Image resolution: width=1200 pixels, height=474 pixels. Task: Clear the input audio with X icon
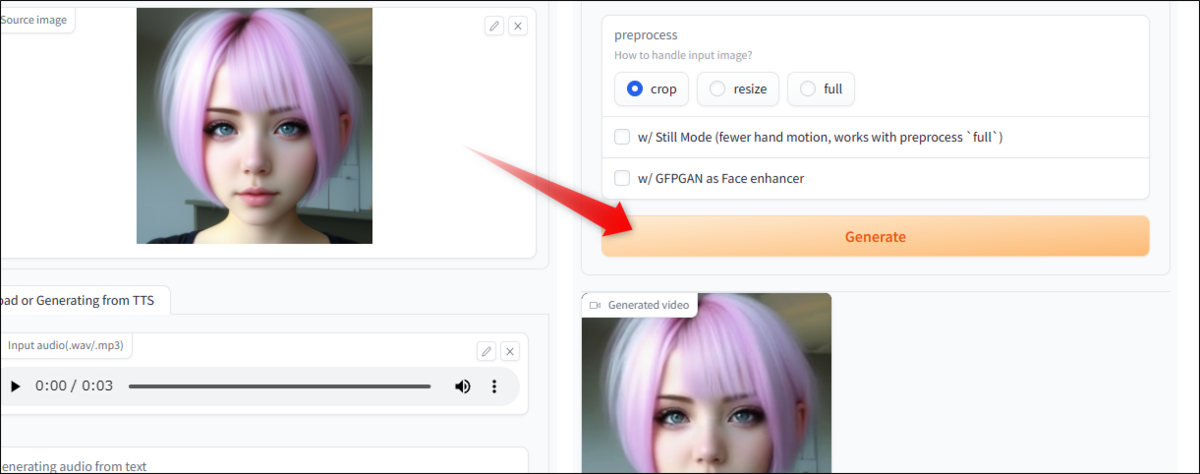coord(510,351)
